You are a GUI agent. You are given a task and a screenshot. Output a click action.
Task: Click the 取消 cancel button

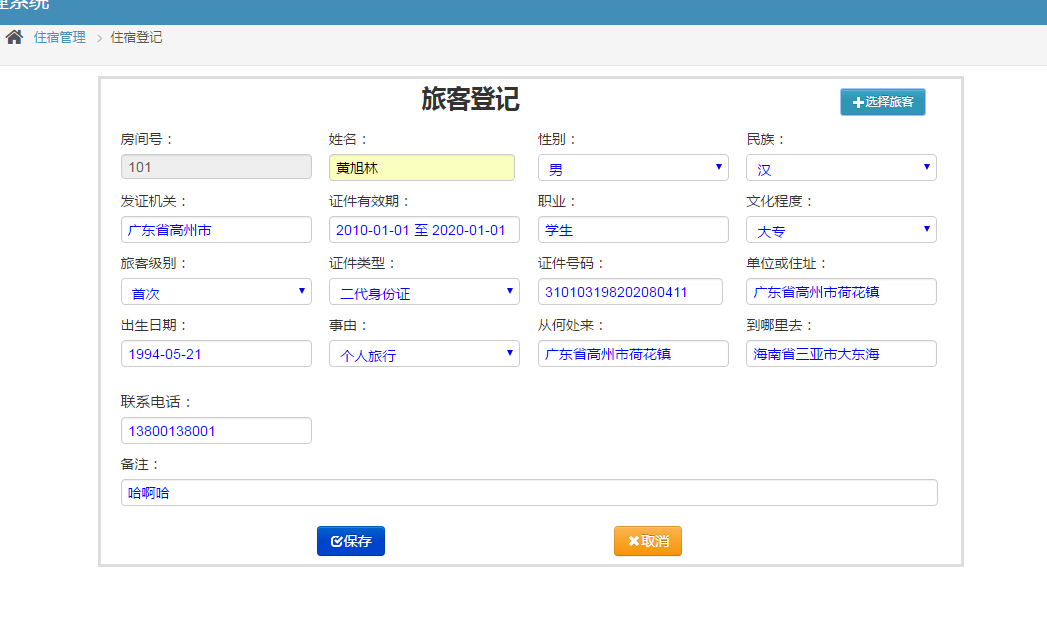(x=648, y=541)
